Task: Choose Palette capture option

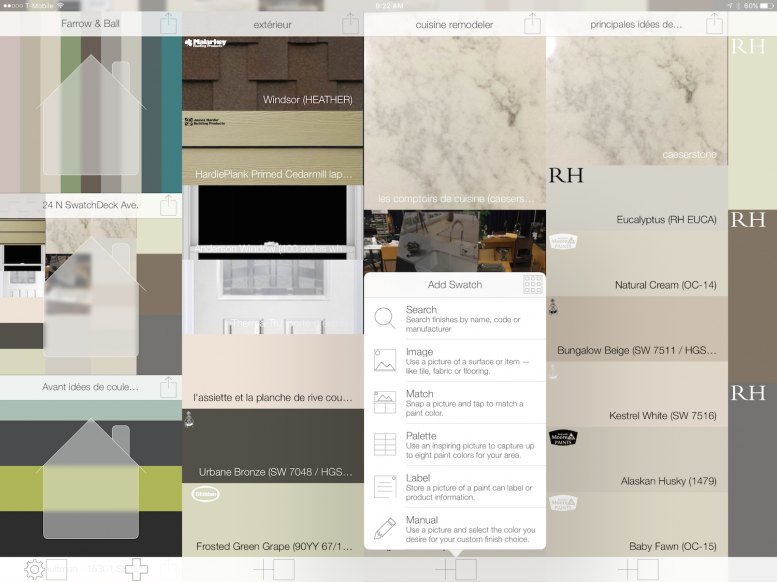Action: pyautogui.click(x=455, y=445)
